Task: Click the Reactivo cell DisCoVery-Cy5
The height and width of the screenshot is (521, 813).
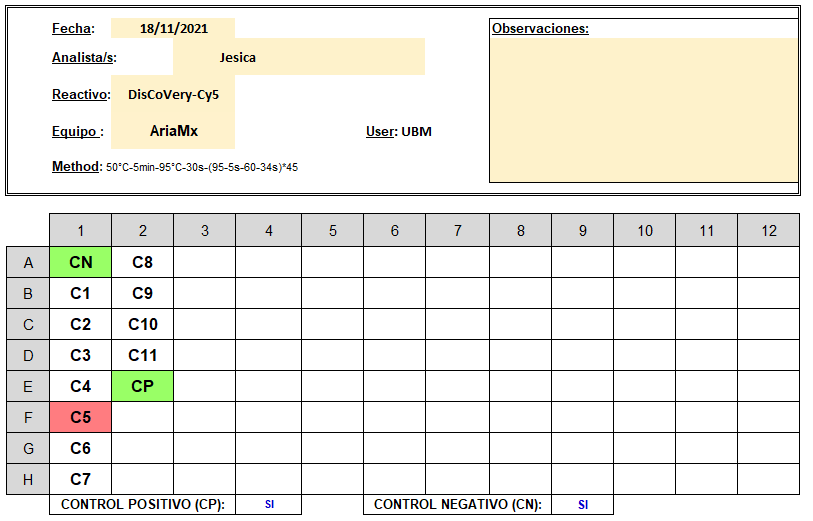Action: pos(173,94)
